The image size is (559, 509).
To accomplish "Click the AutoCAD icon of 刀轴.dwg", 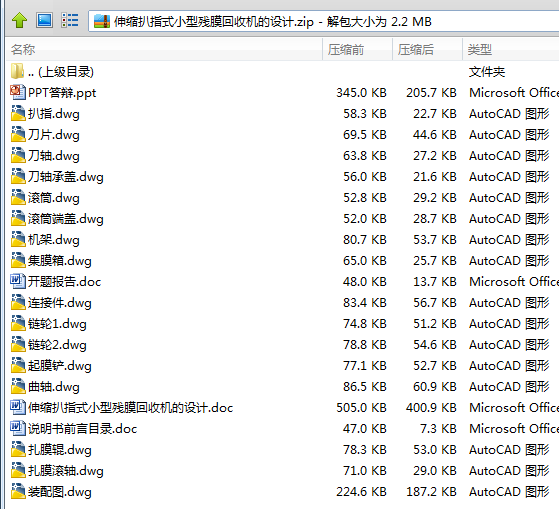I will pyautogui.click(x=18, y=155).
